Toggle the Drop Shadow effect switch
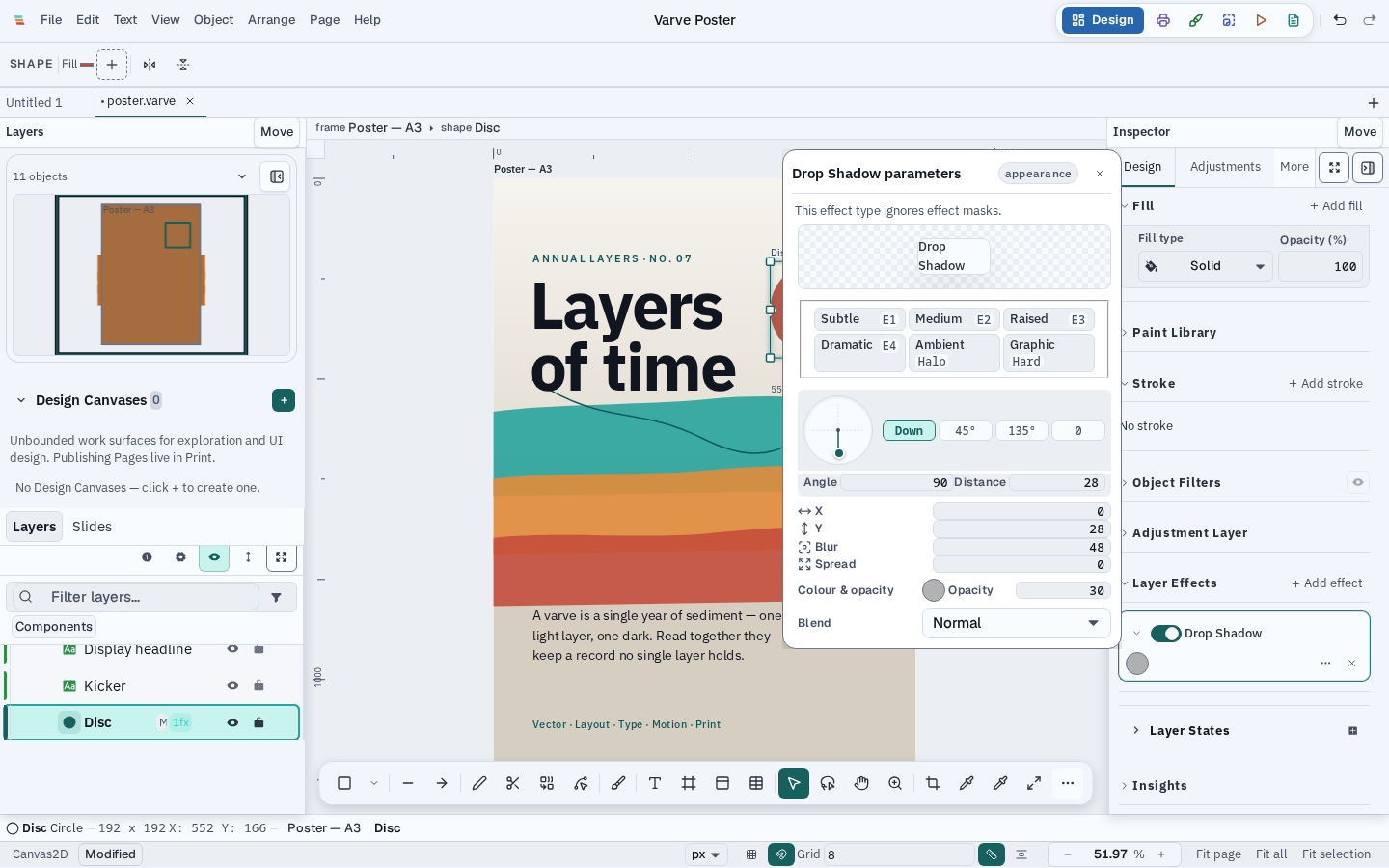This screenshot has width=1389, height=868. pos(1165,634)
